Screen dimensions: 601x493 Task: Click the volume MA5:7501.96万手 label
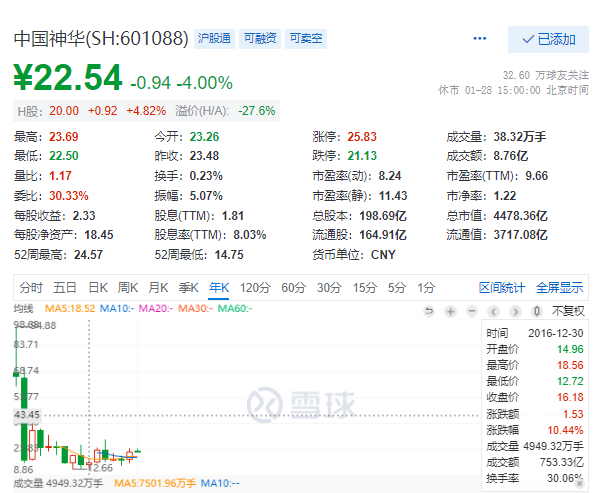154,483
